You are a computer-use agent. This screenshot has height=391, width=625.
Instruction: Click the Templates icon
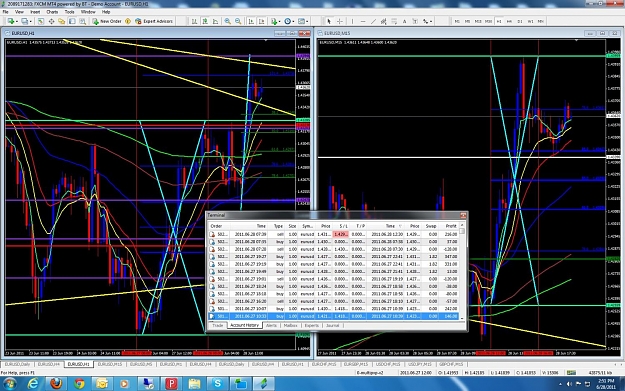click(x=301, y=21)
